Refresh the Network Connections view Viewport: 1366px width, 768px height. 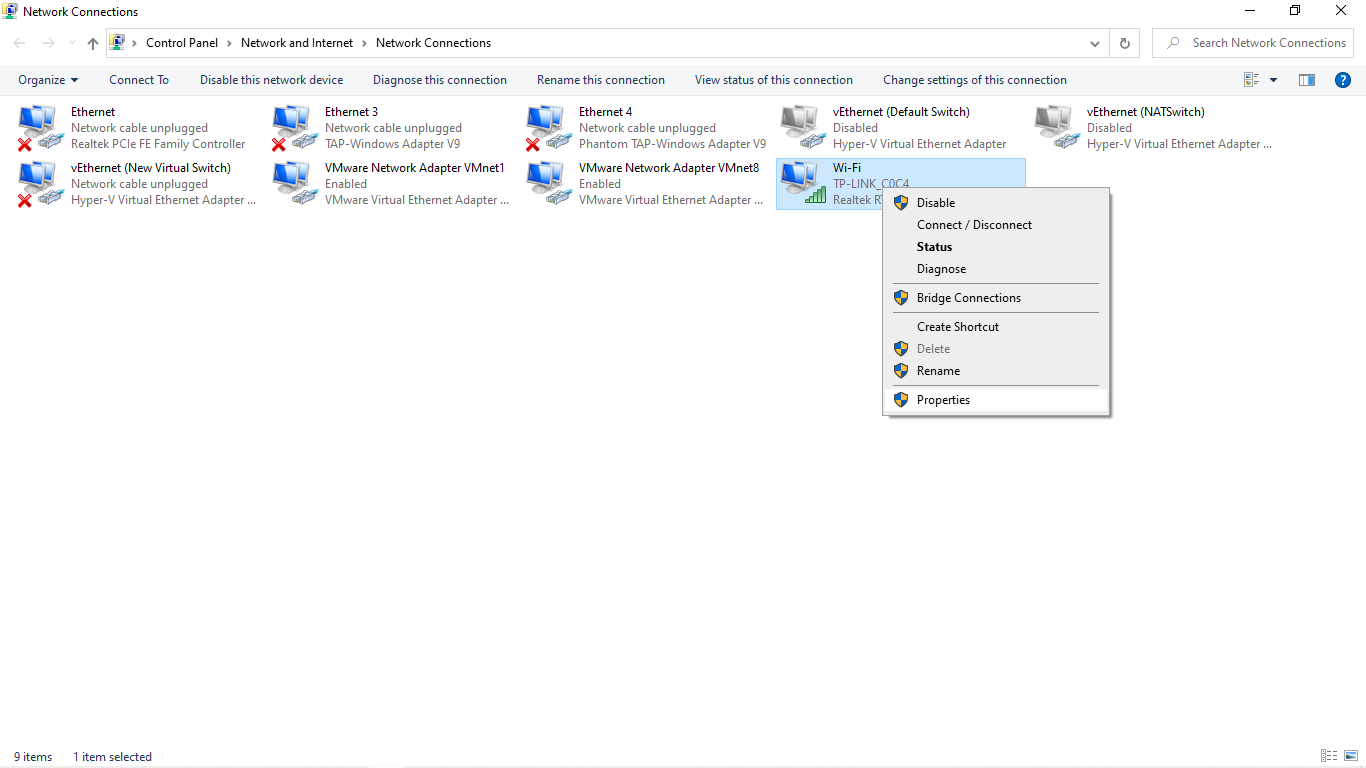tap(1125, 43)
